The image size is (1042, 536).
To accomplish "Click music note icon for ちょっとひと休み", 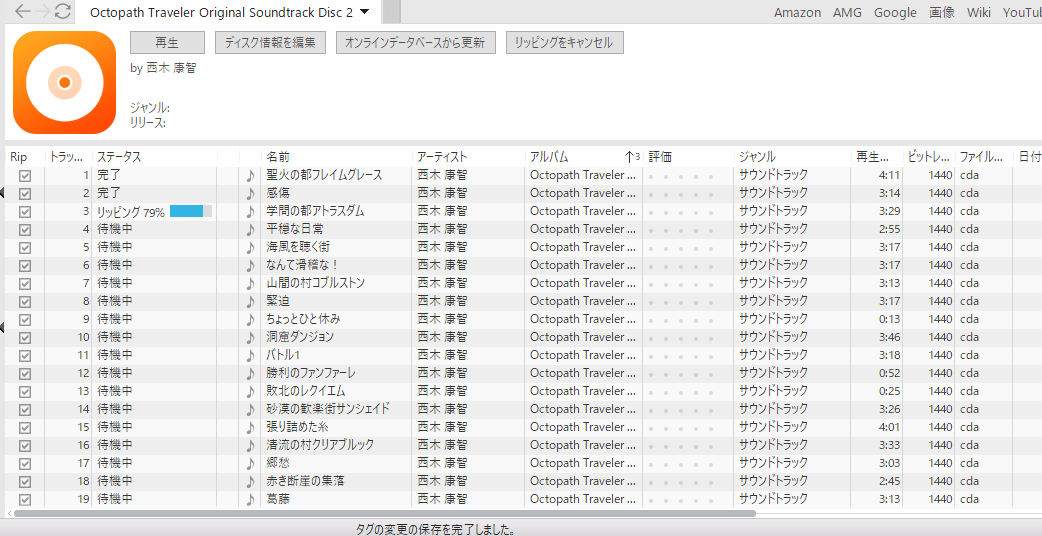I will click(x=250, y=319).
